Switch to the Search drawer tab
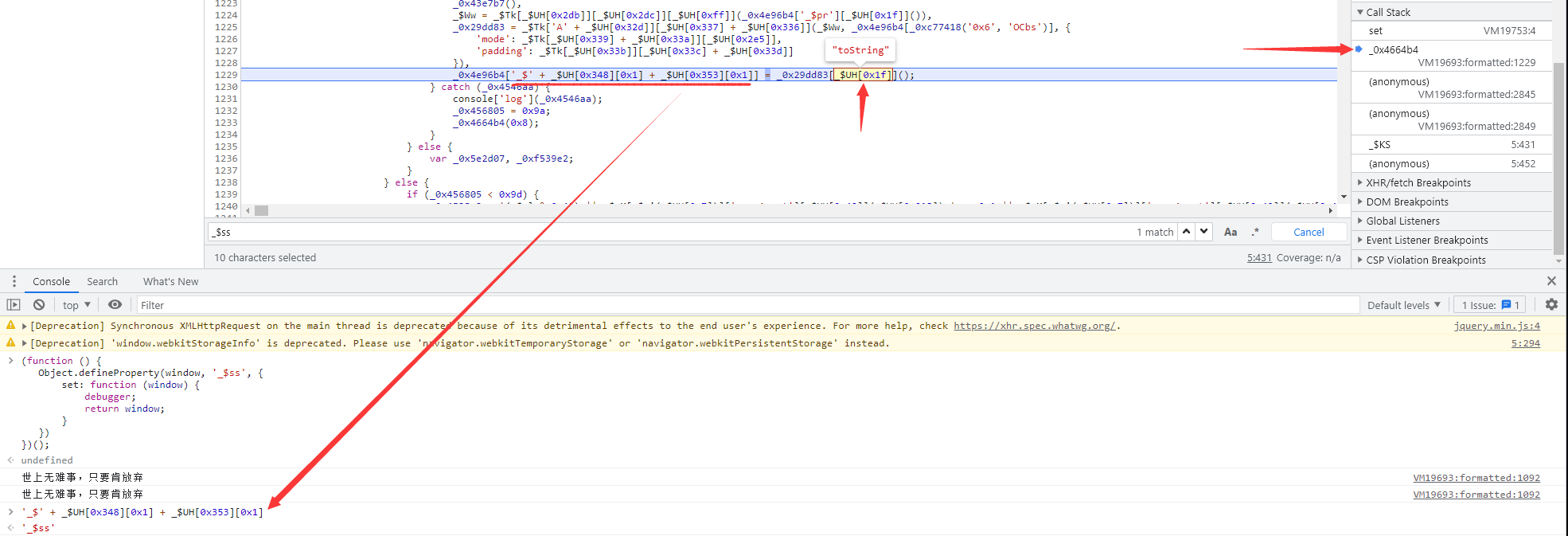This screenshot has height=536, width=1568. 102,281
